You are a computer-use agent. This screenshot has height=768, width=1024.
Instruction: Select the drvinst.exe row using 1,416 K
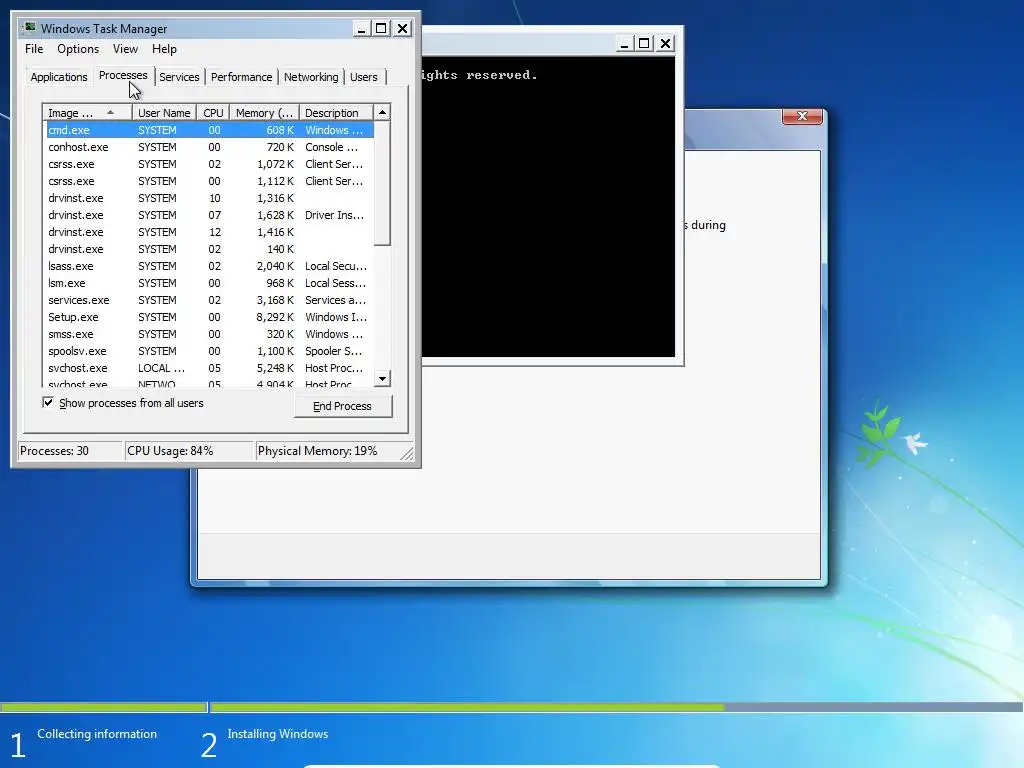(x=210, y=232)
